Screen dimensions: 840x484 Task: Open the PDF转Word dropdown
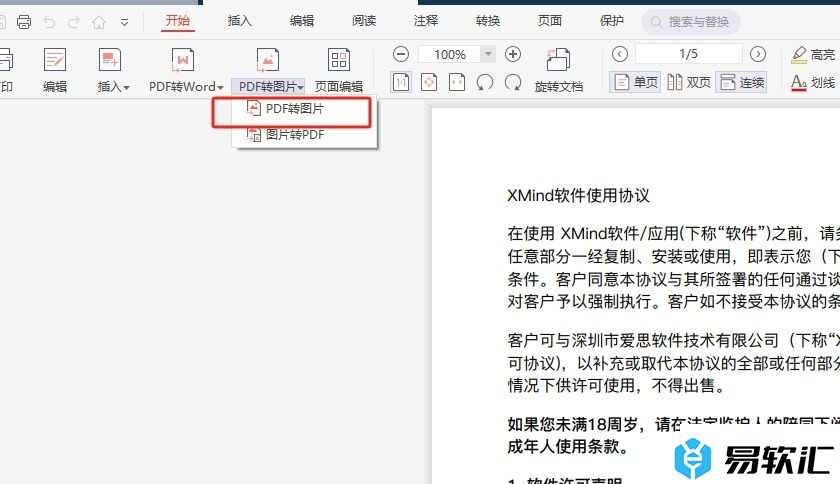point(186,70)
